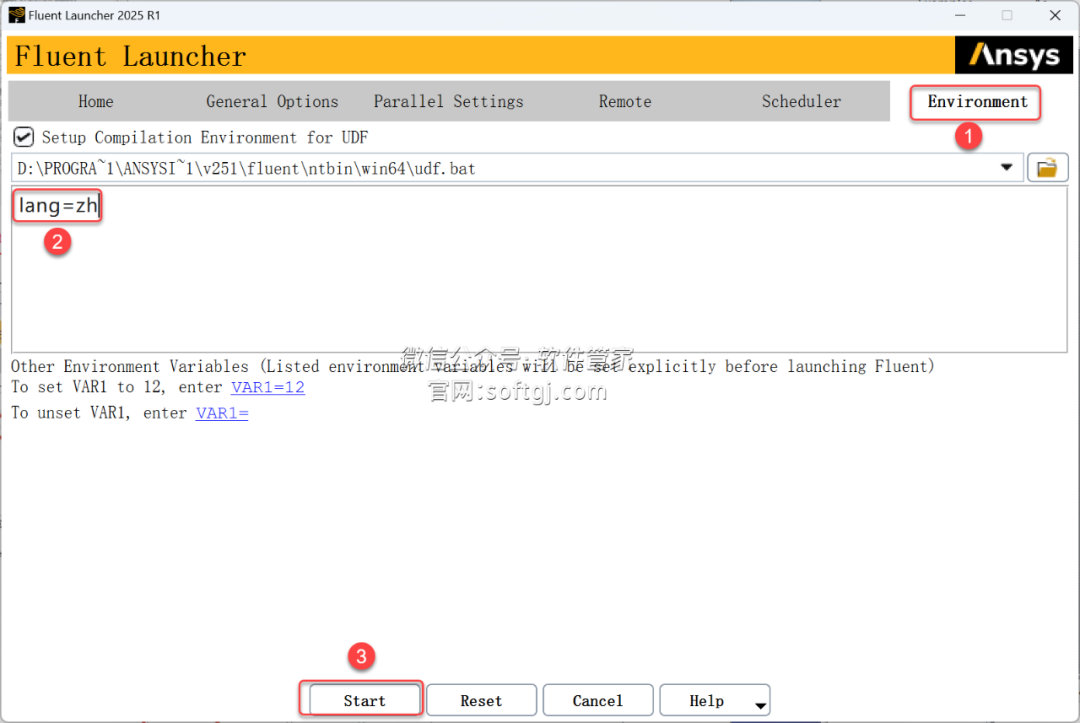Image resolution: width=1080 pixels, height=723 pixels.
Task: Click the 'To unset VAR1, enter' text
Action: (x=98, y=412)
